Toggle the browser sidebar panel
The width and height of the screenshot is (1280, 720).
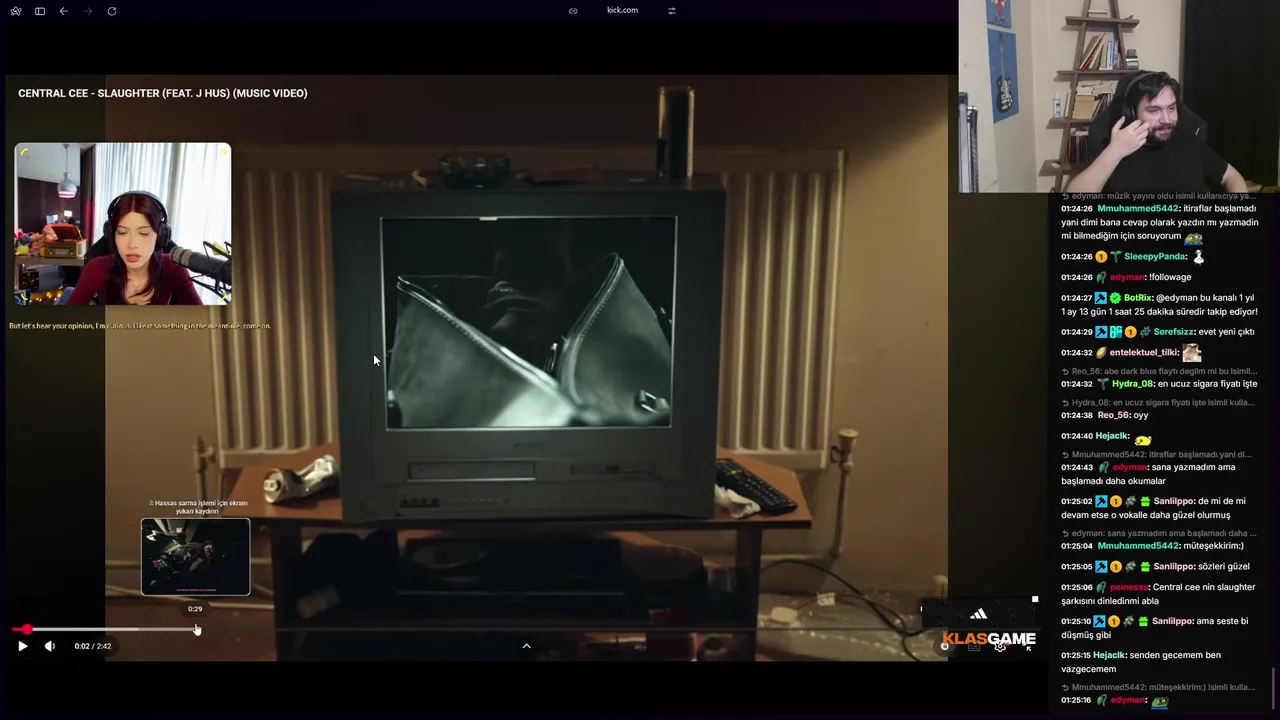pyautogui.click(x=40, y=11)
